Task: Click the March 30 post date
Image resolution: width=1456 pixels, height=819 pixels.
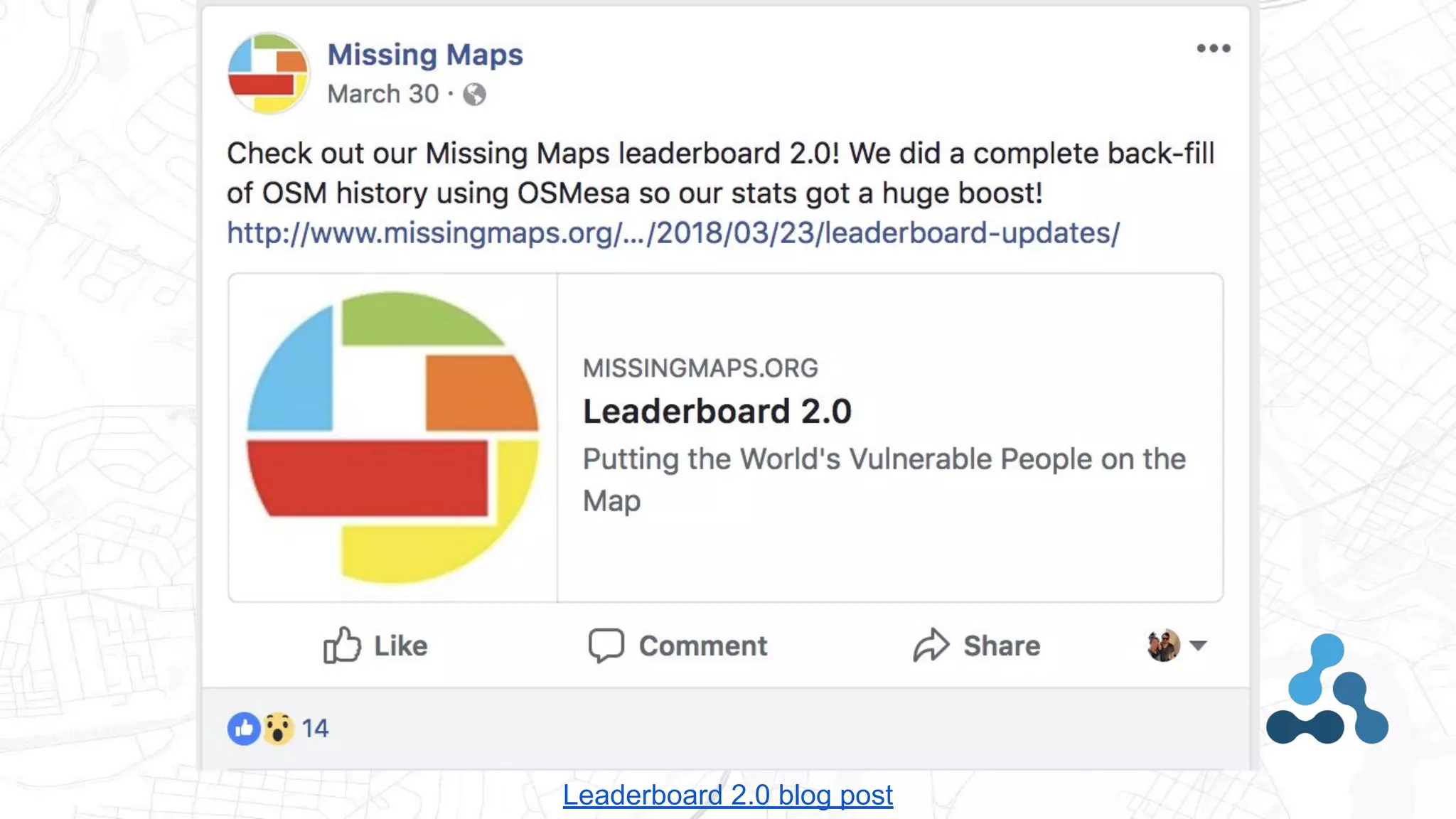Action: pos(382,95)
